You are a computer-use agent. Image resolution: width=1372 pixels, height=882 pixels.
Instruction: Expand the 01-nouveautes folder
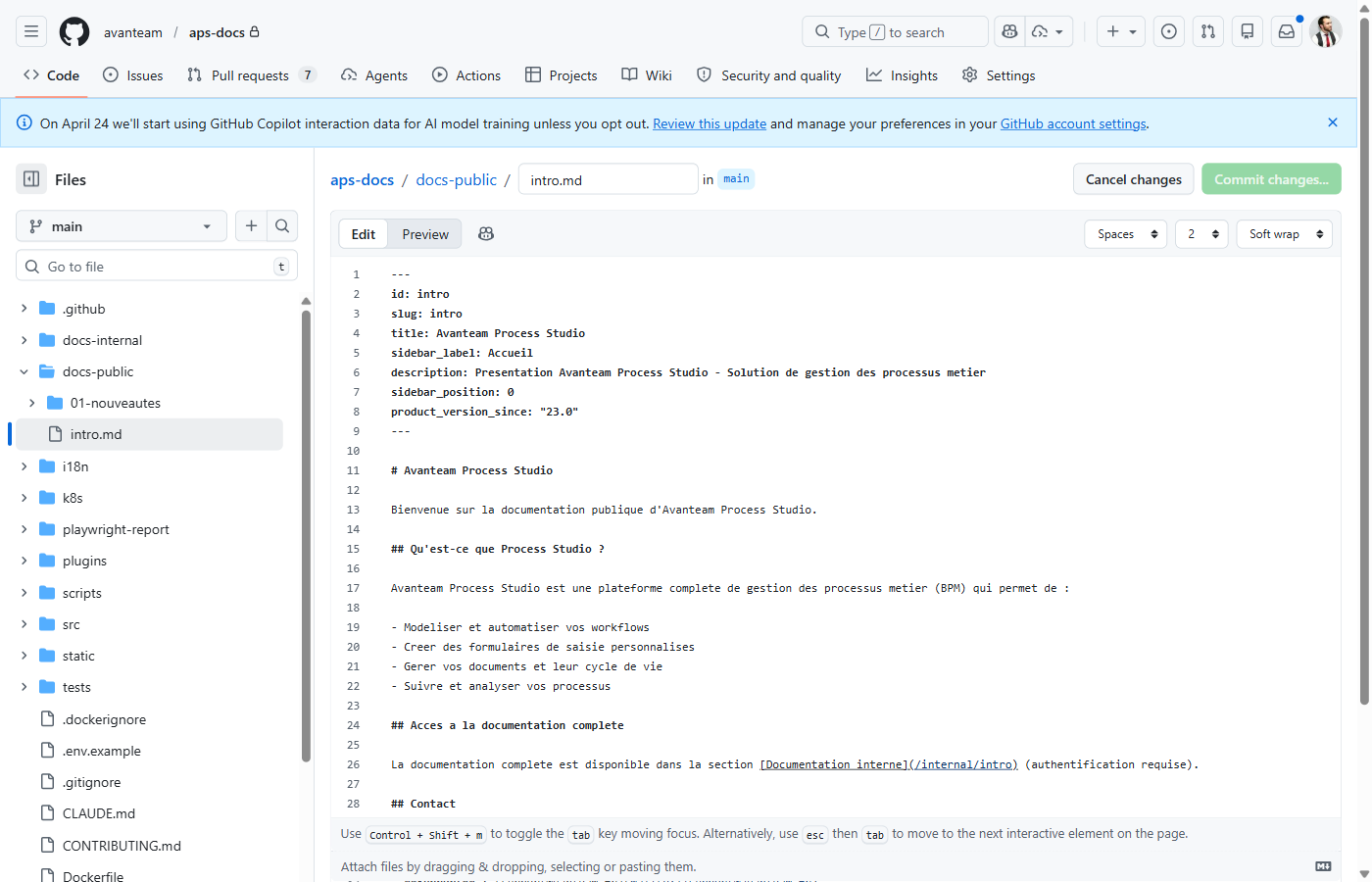click(x=32, y=403)
